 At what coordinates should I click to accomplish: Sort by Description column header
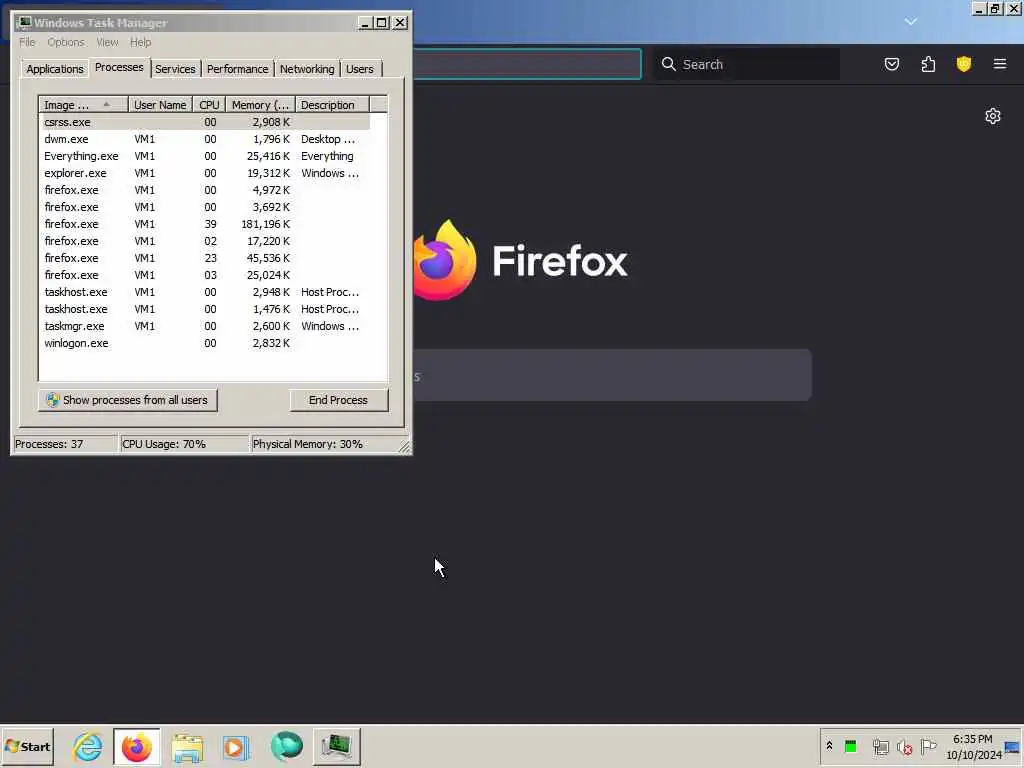pyautogui.click(x=332, y=105)
